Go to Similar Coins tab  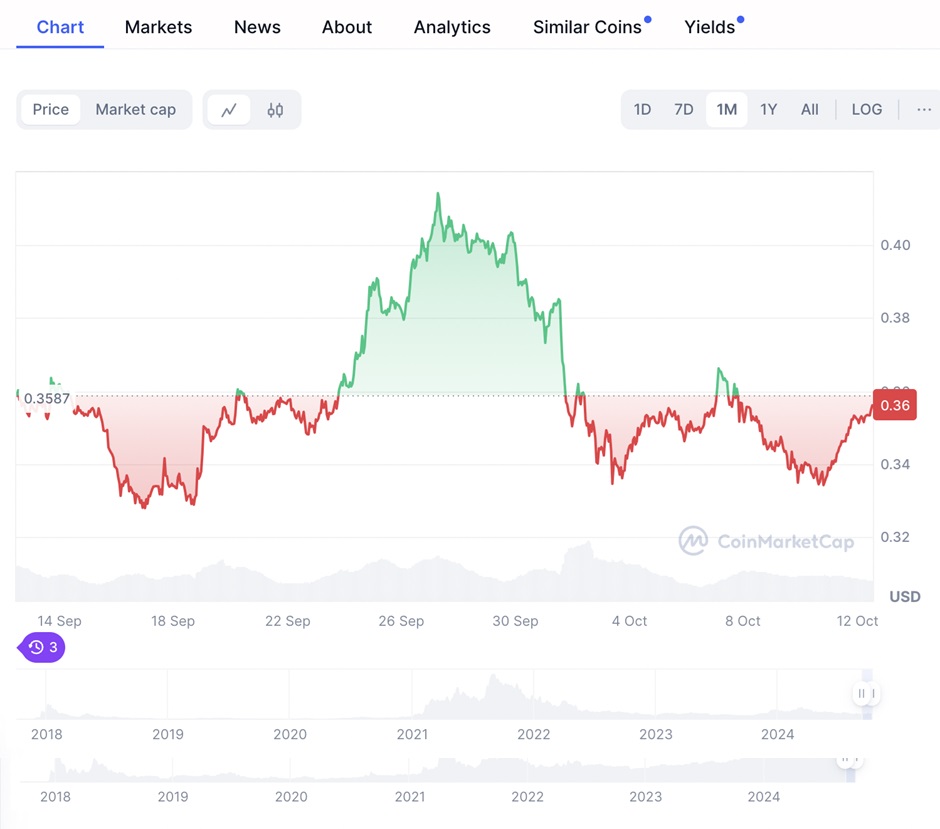pyautogui.click(x=587, y=27)
